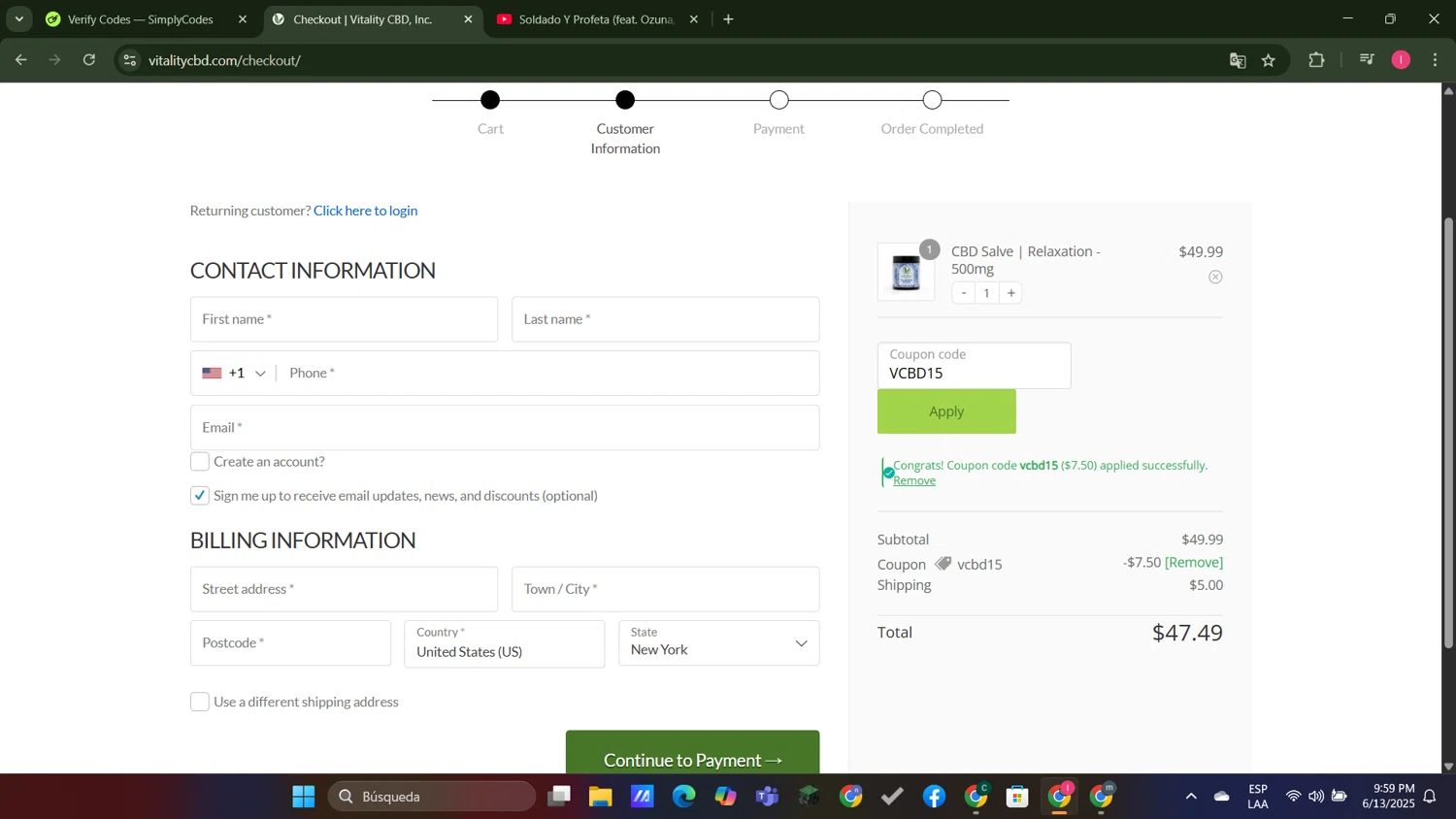
Task: Open Microsoft Edge from the taskbar
Action: pyautogui.click(x=683, y=797)
